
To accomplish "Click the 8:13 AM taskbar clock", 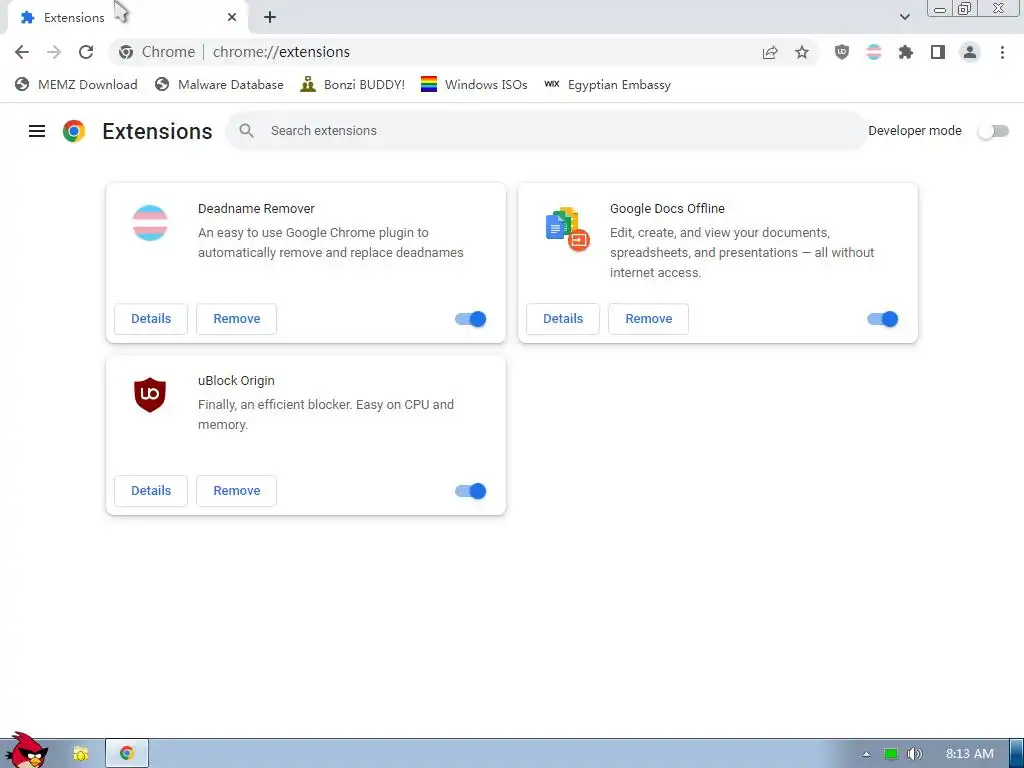I will pos(970,754).
